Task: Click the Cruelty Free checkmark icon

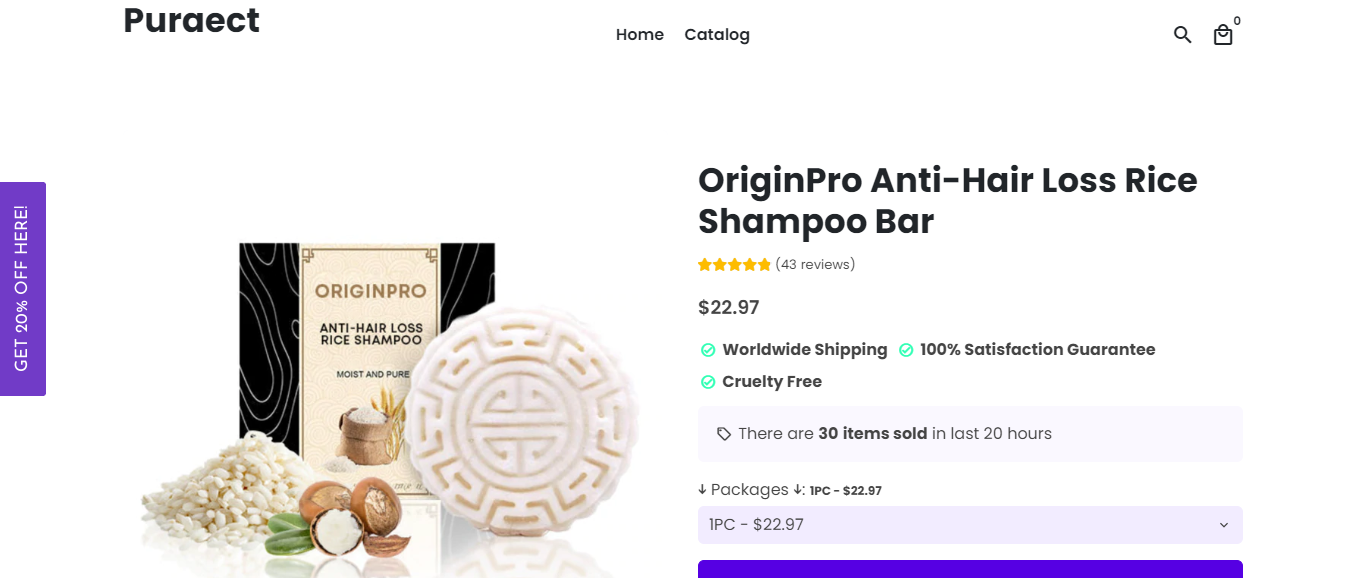Action: pos(708,382)
